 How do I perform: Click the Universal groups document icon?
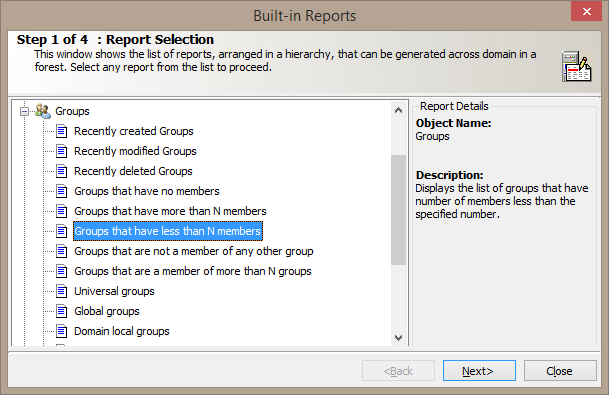pyautogui.click(x=61, y=291)
